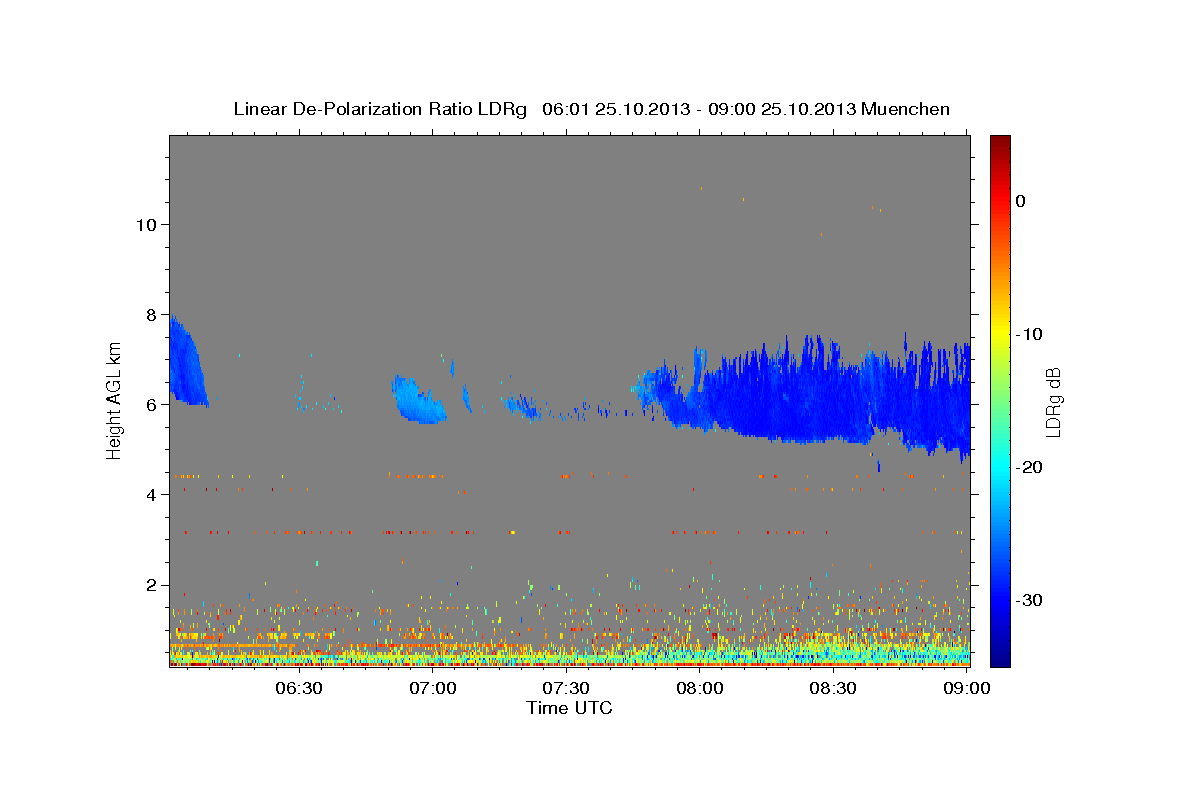Click the colorbar value -20
Viewport: 1200px width, 800px height.
[1029, 467]
